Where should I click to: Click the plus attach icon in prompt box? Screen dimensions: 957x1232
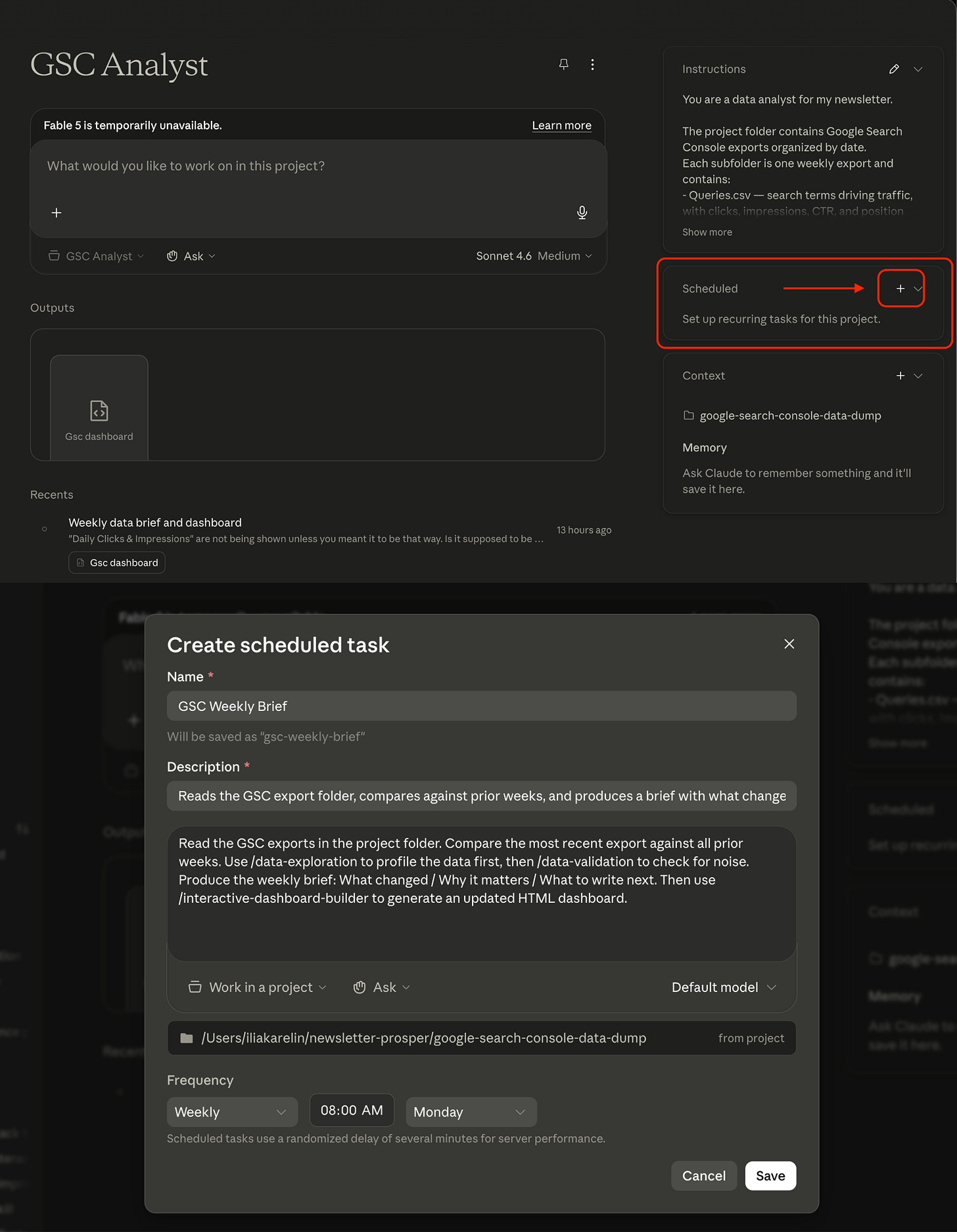[57, 212]
